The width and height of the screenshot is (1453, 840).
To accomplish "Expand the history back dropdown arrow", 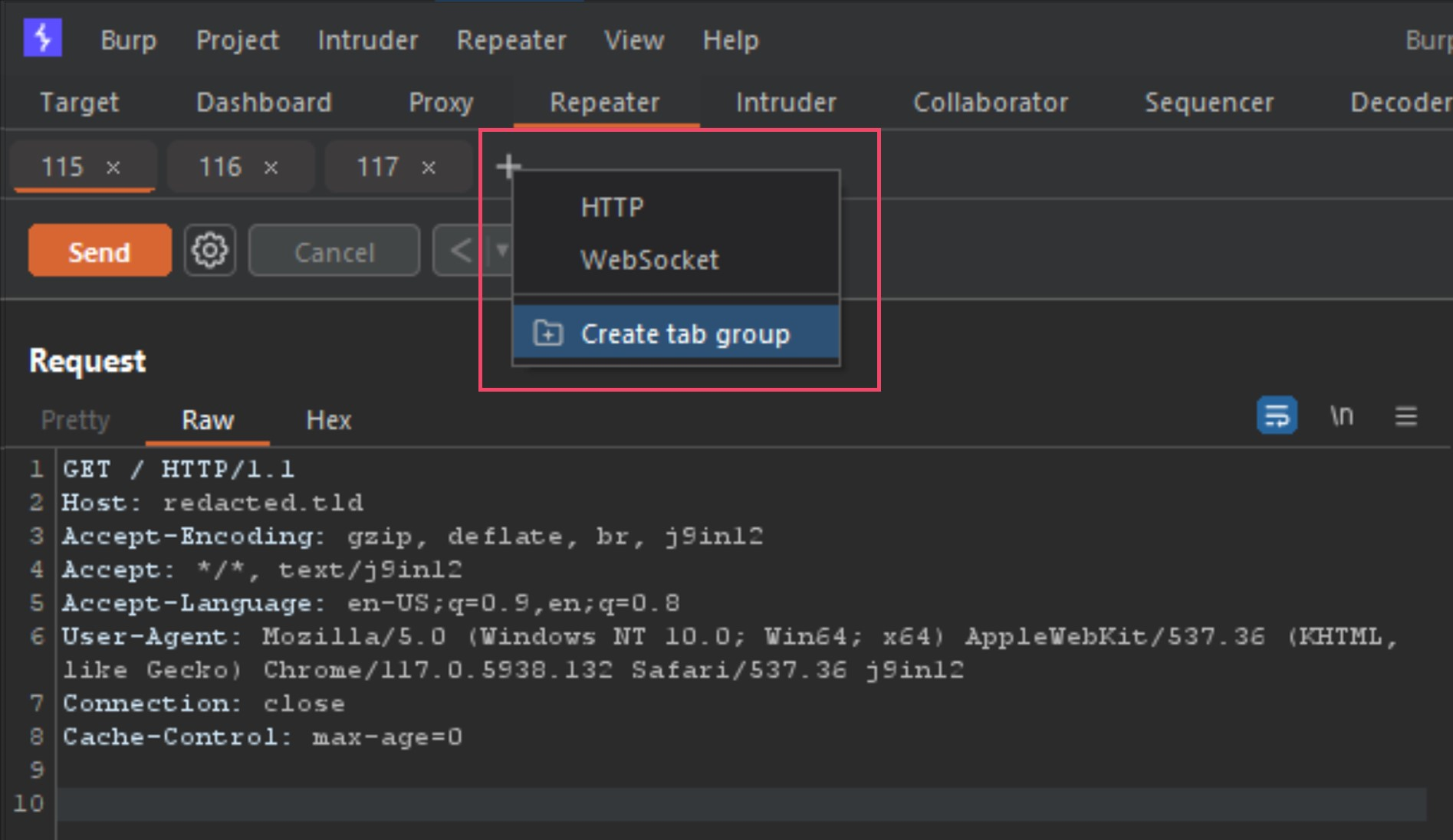I will tap(501, 251).
